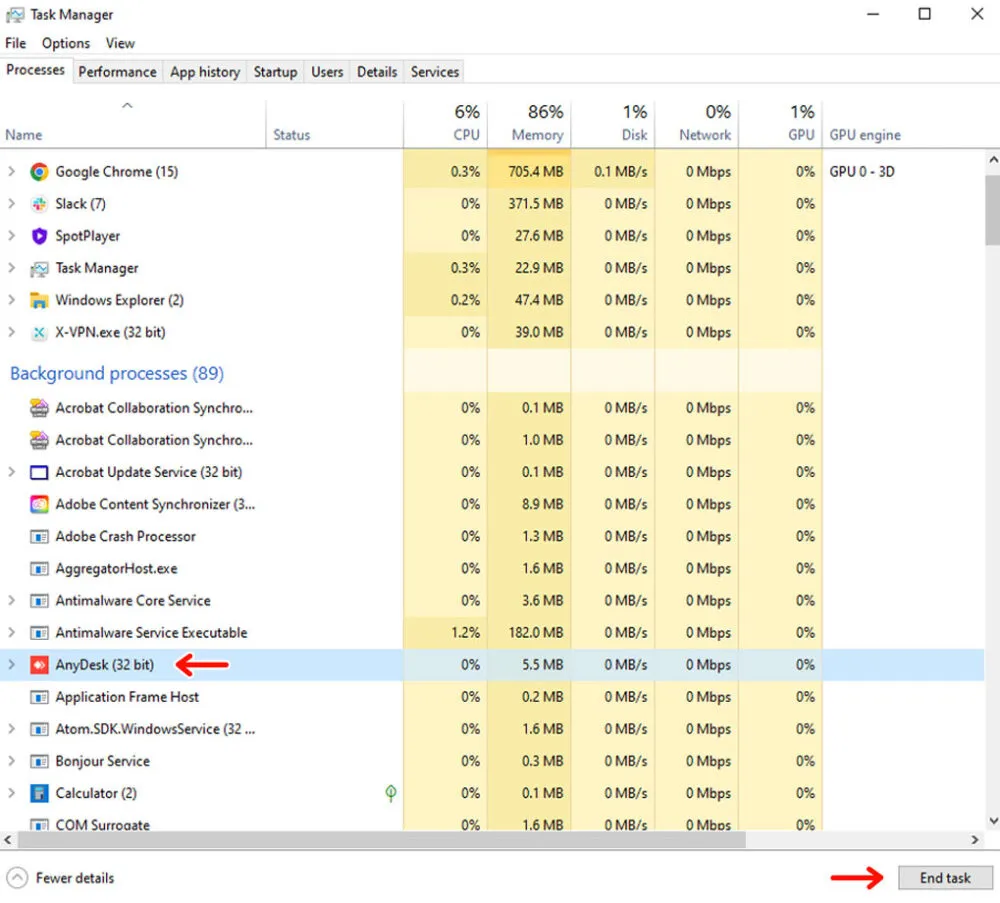Click the Adobe Content Synchronizer icon
Viewport: 1000px width, 903px height.
click(x=39, y=504)
